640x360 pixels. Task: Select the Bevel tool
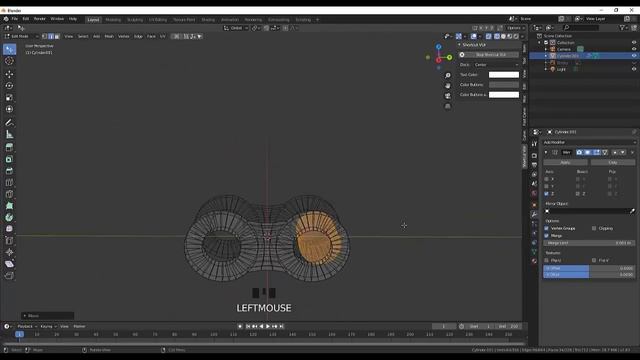click(x=9, y=171)
